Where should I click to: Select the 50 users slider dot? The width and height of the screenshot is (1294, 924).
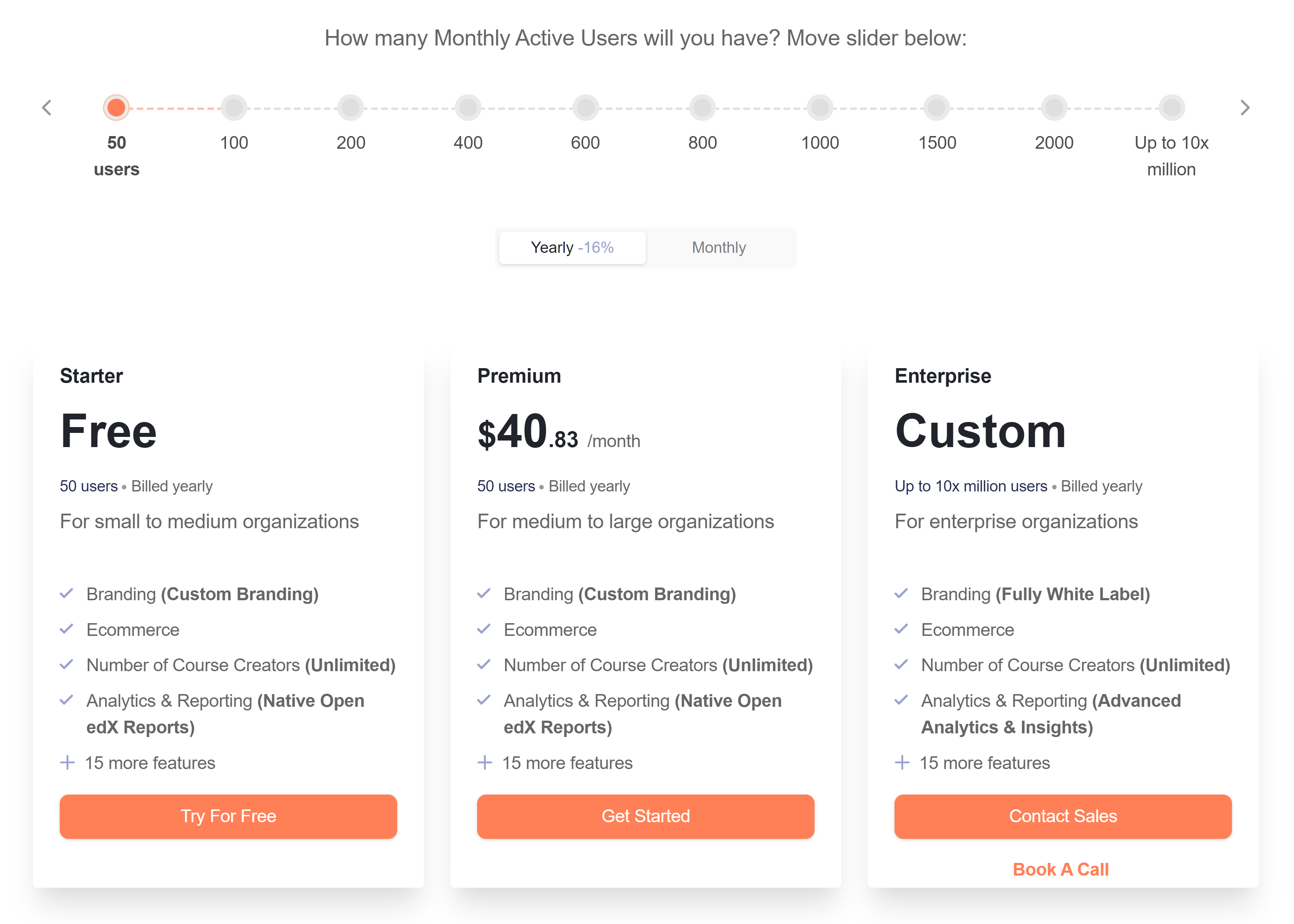pos(117,108)
